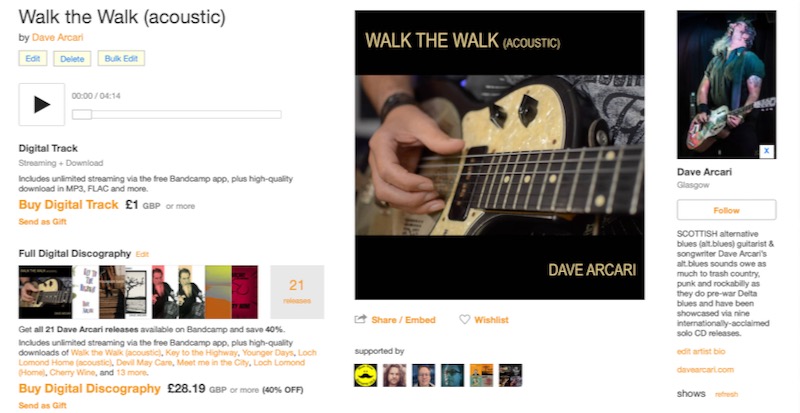This screenshot has height=413, width=800.
Task: Click the Delete button
Action: click(x=72, y=59)
